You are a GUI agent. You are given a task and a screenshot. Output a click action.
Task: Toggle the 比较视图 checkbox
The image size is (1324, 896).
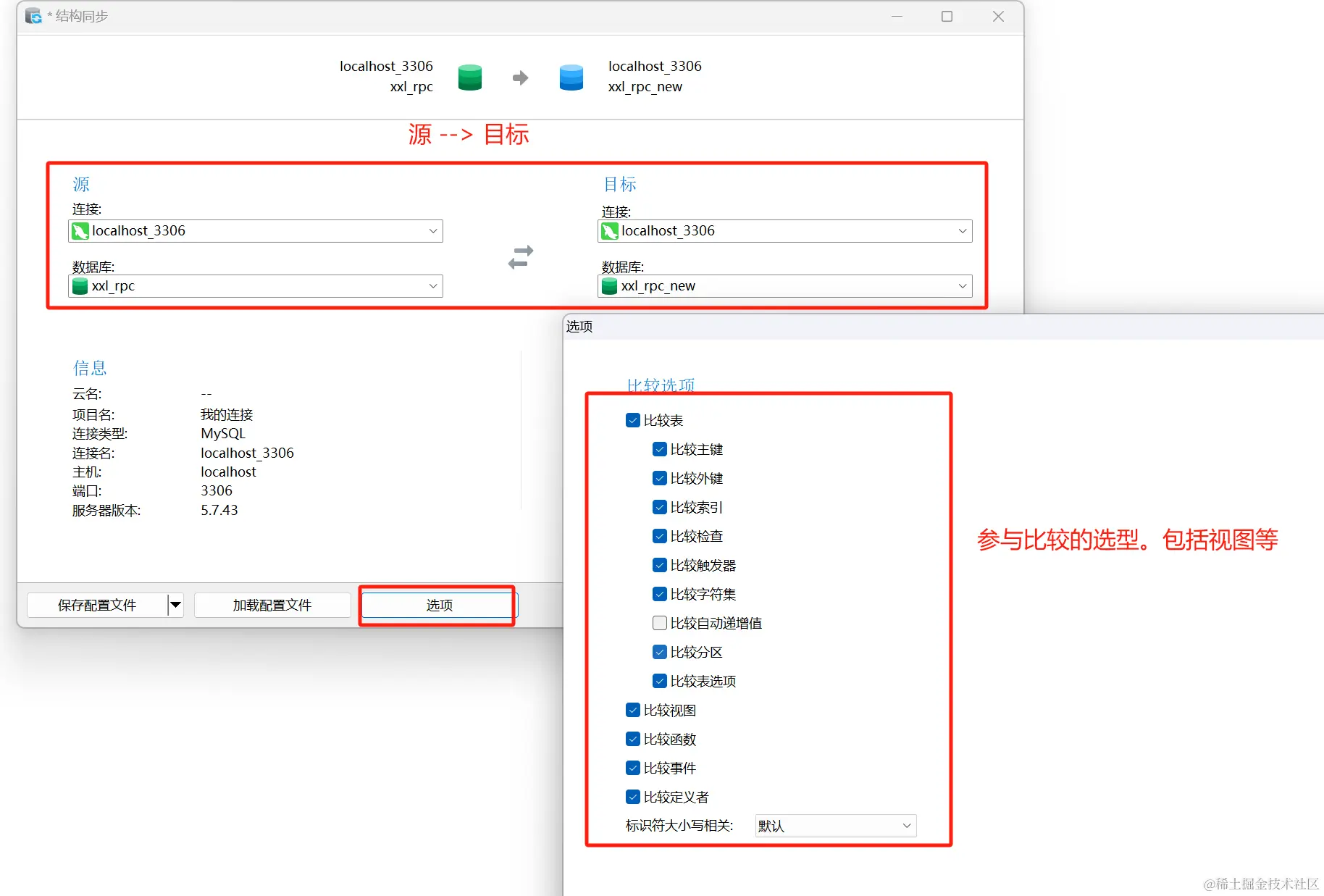pyautogui.click(x=632, y=710)
